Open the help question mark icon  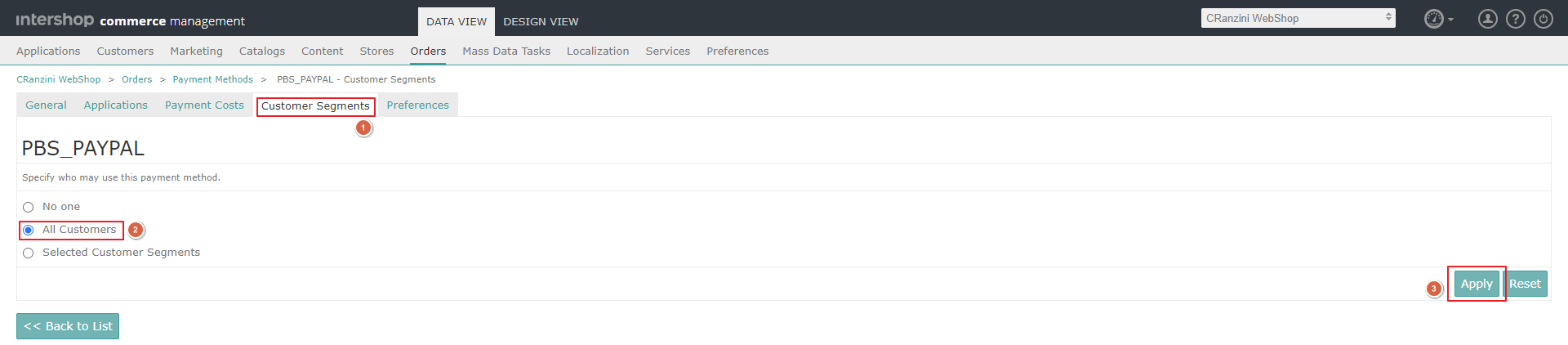click(1515, 19)
